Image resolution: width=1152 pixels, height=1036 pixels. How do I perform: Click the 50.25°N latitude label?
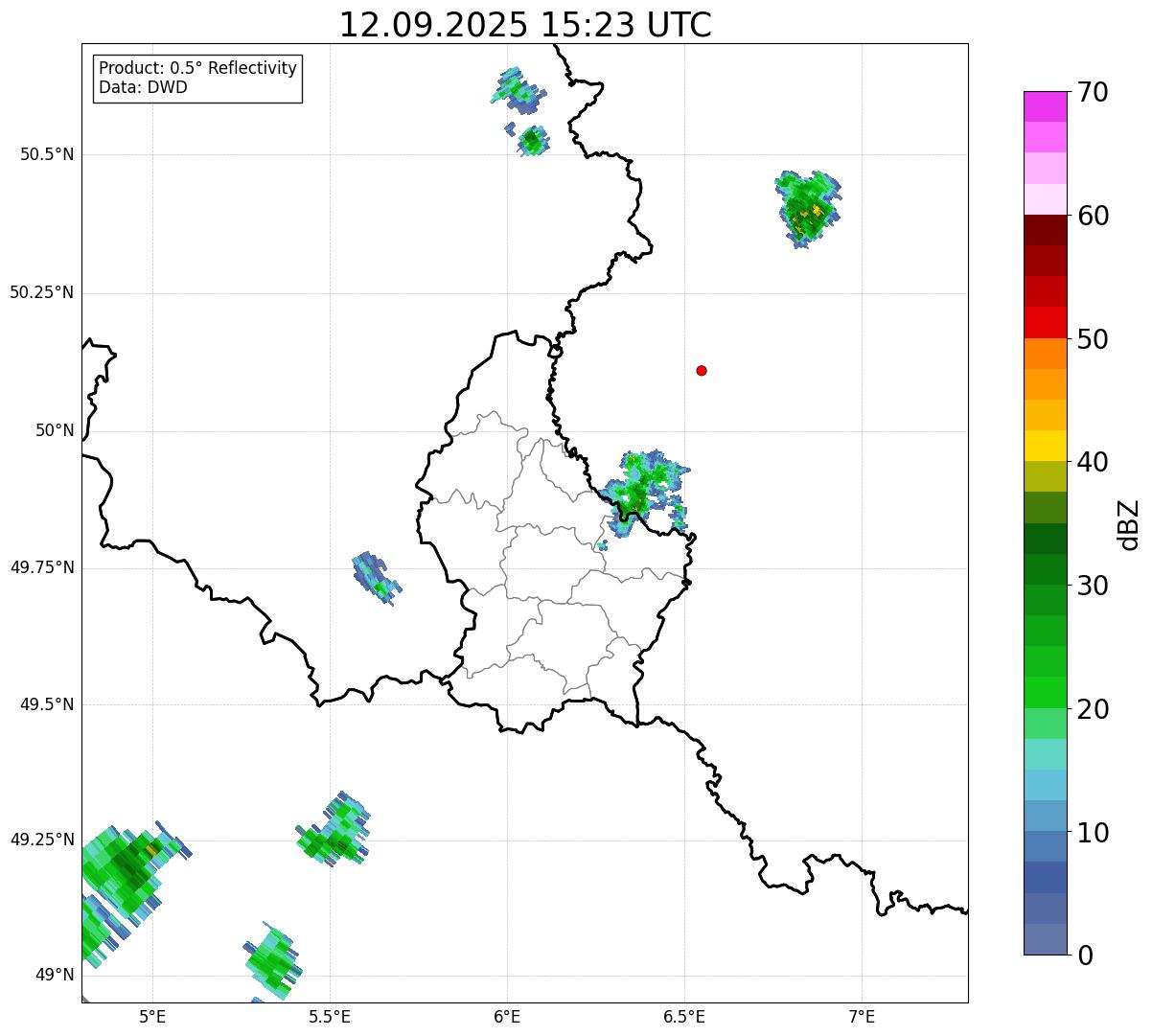(x=42, y=292)
